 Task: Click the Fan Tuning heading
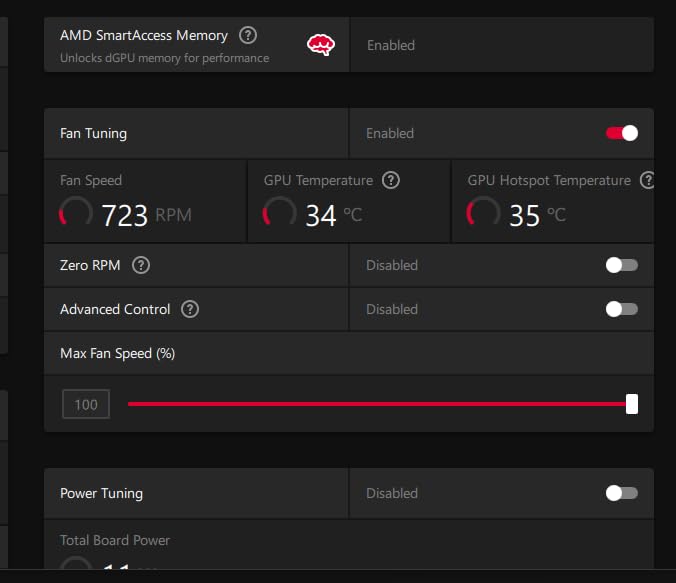point(94,133)
